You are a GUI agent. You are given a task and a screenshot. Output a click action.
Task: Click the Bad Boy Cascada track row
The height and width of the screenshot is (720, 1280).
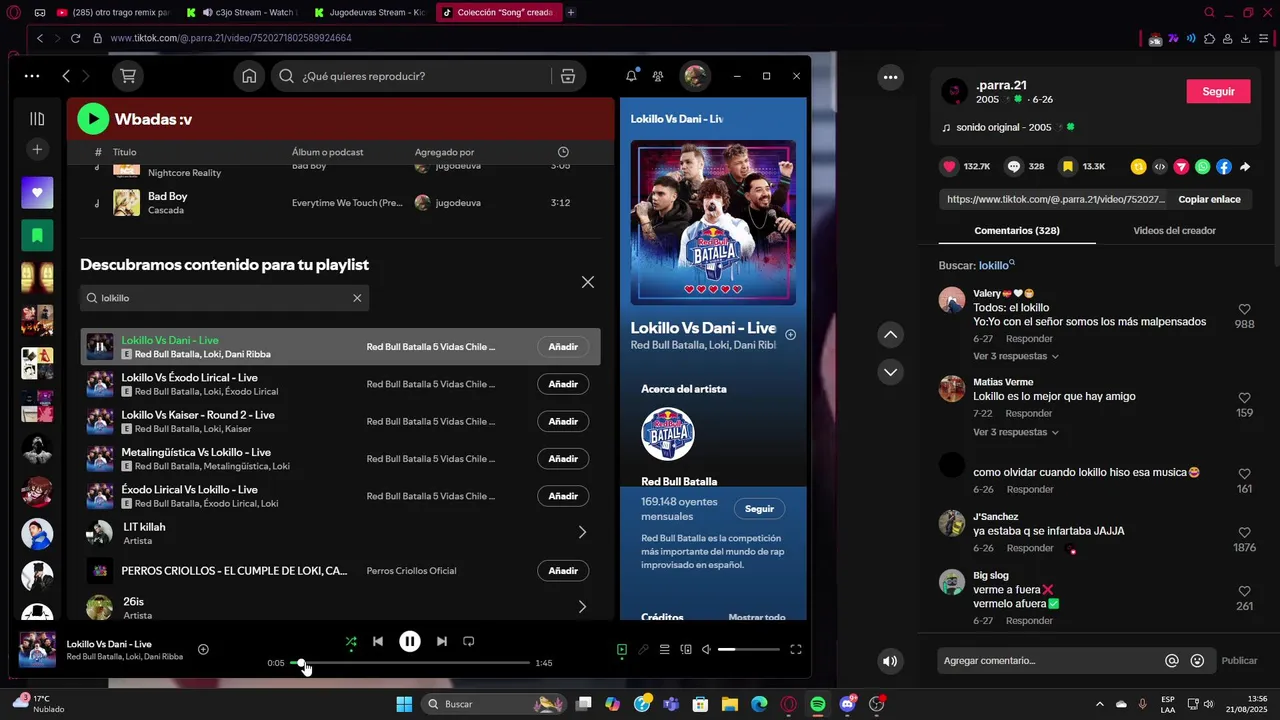coord(340,203)
